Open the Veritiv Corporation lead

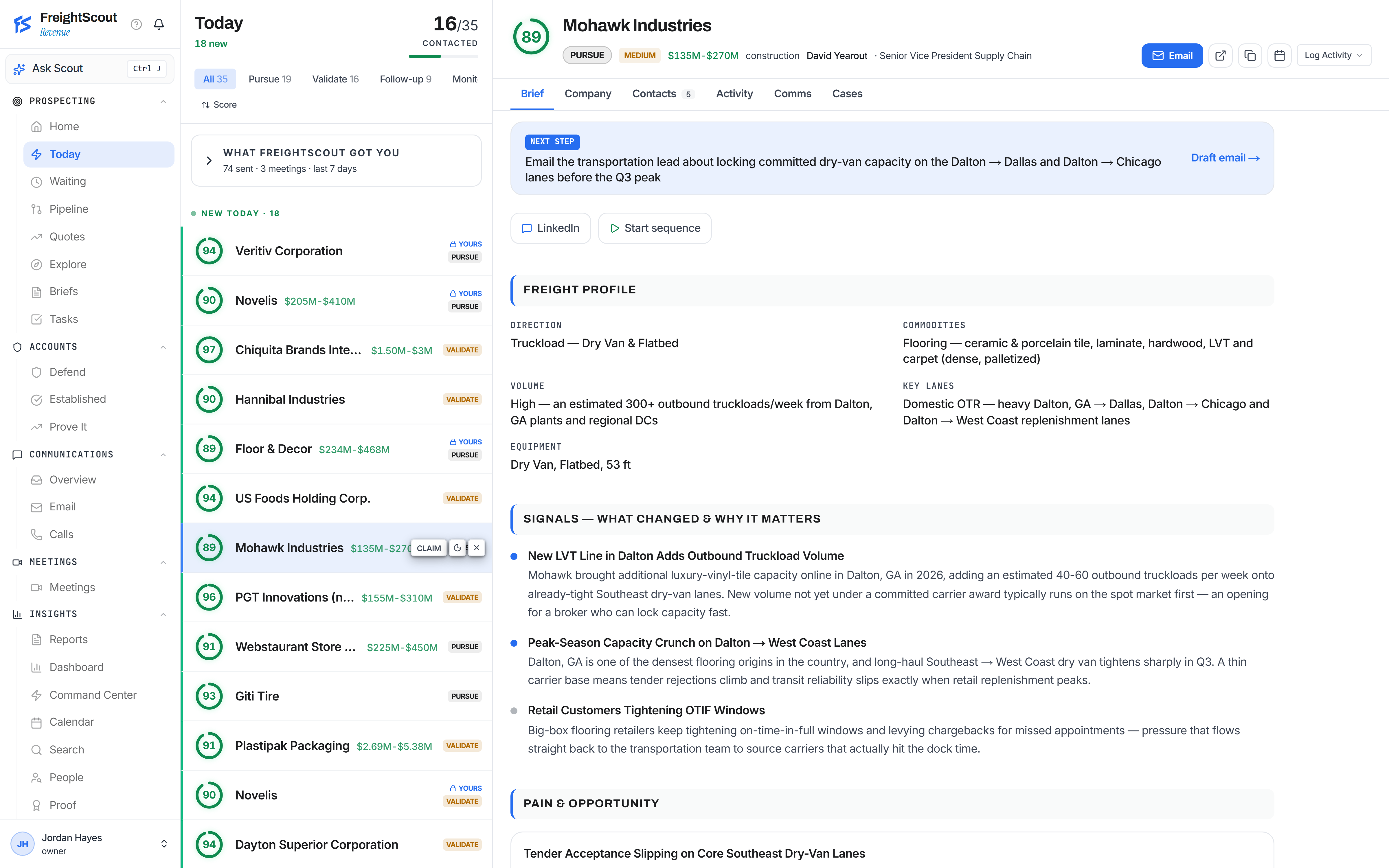pyautogui.click(x=337, y=251)
